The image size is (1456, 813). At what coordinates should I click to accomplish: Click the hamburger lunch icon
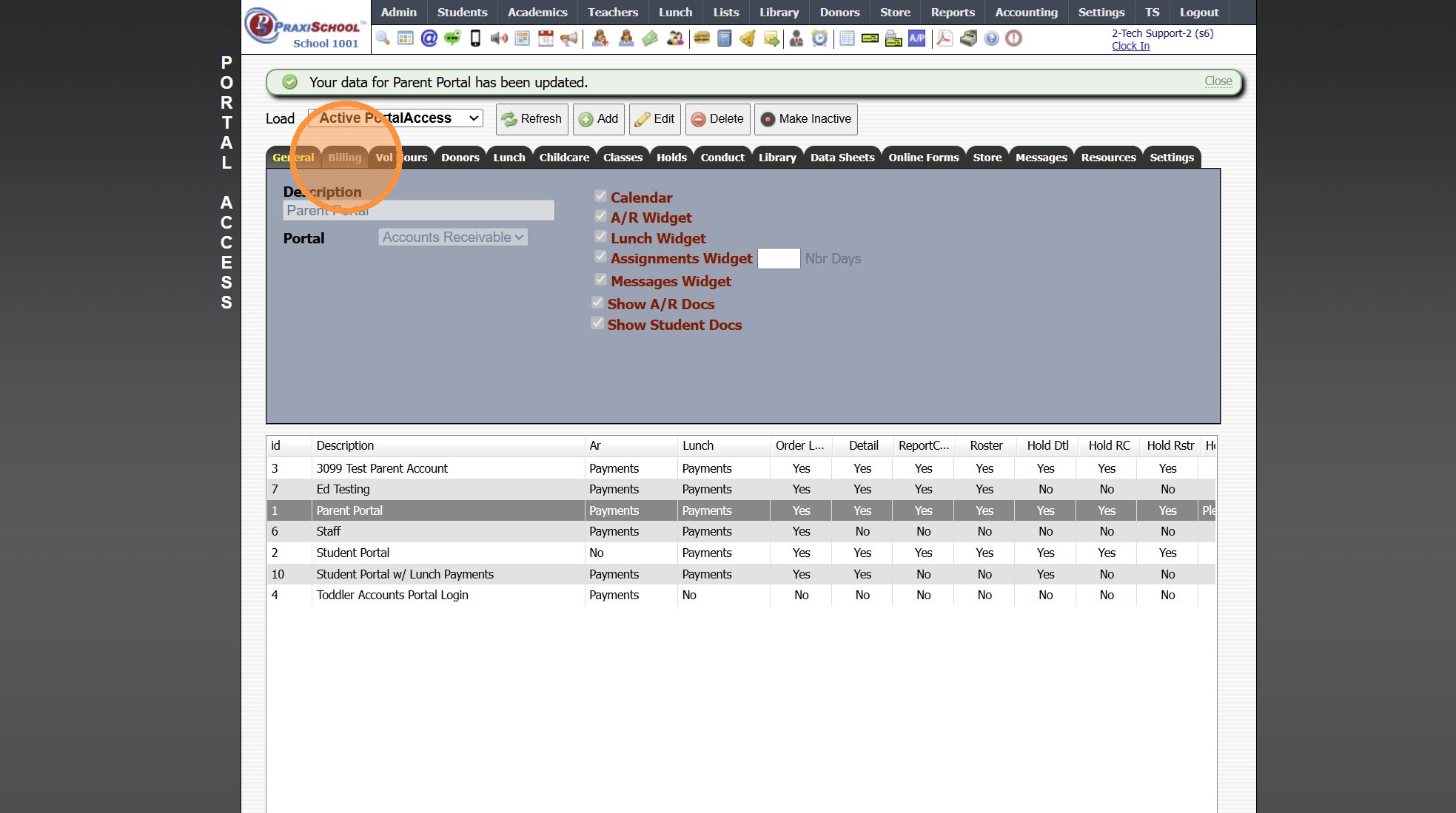tap(702, 38)
